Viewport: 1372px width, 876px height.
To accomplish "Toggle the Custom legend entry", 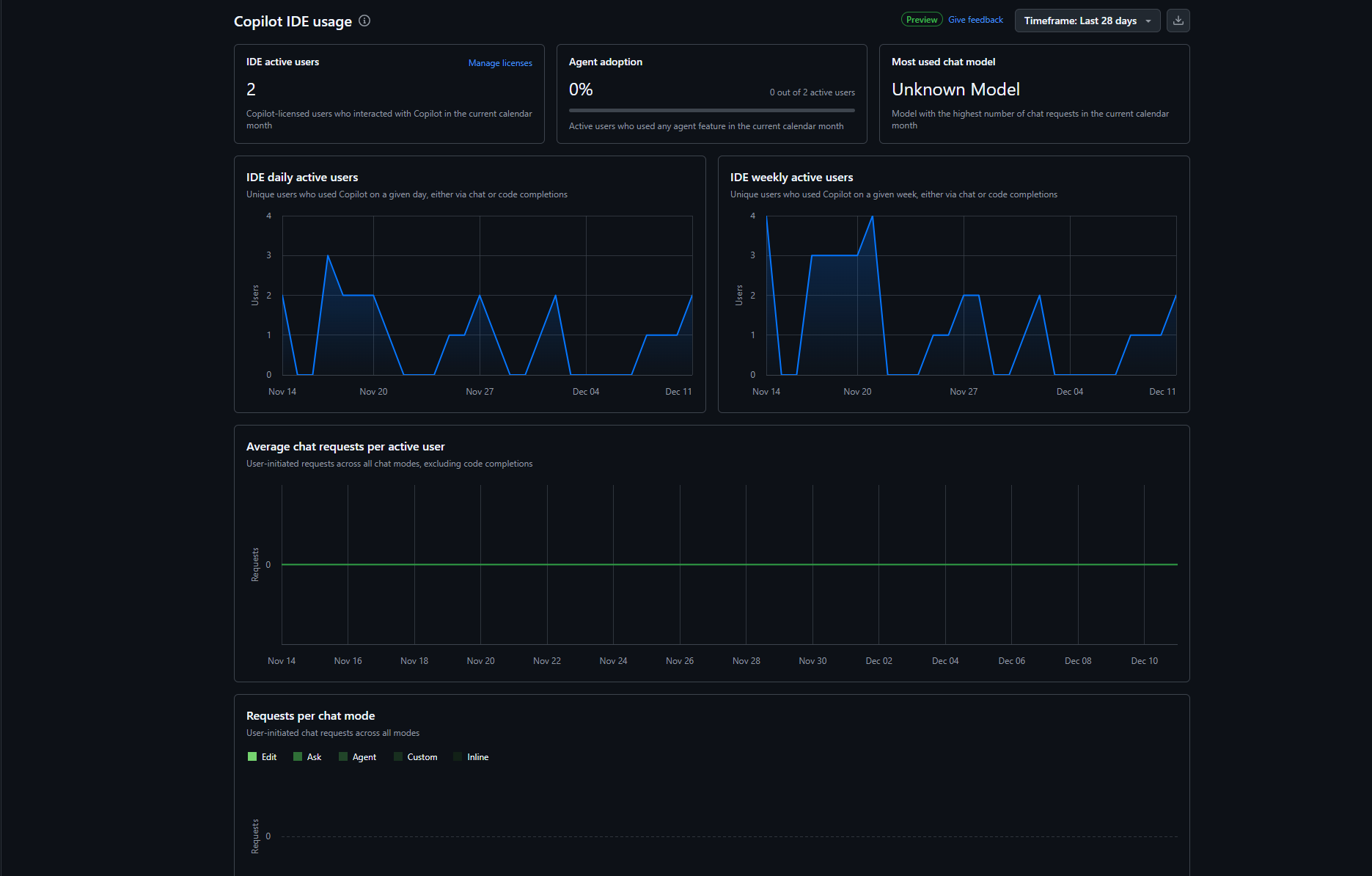I will pyautogui.click(x=415, y=756).
